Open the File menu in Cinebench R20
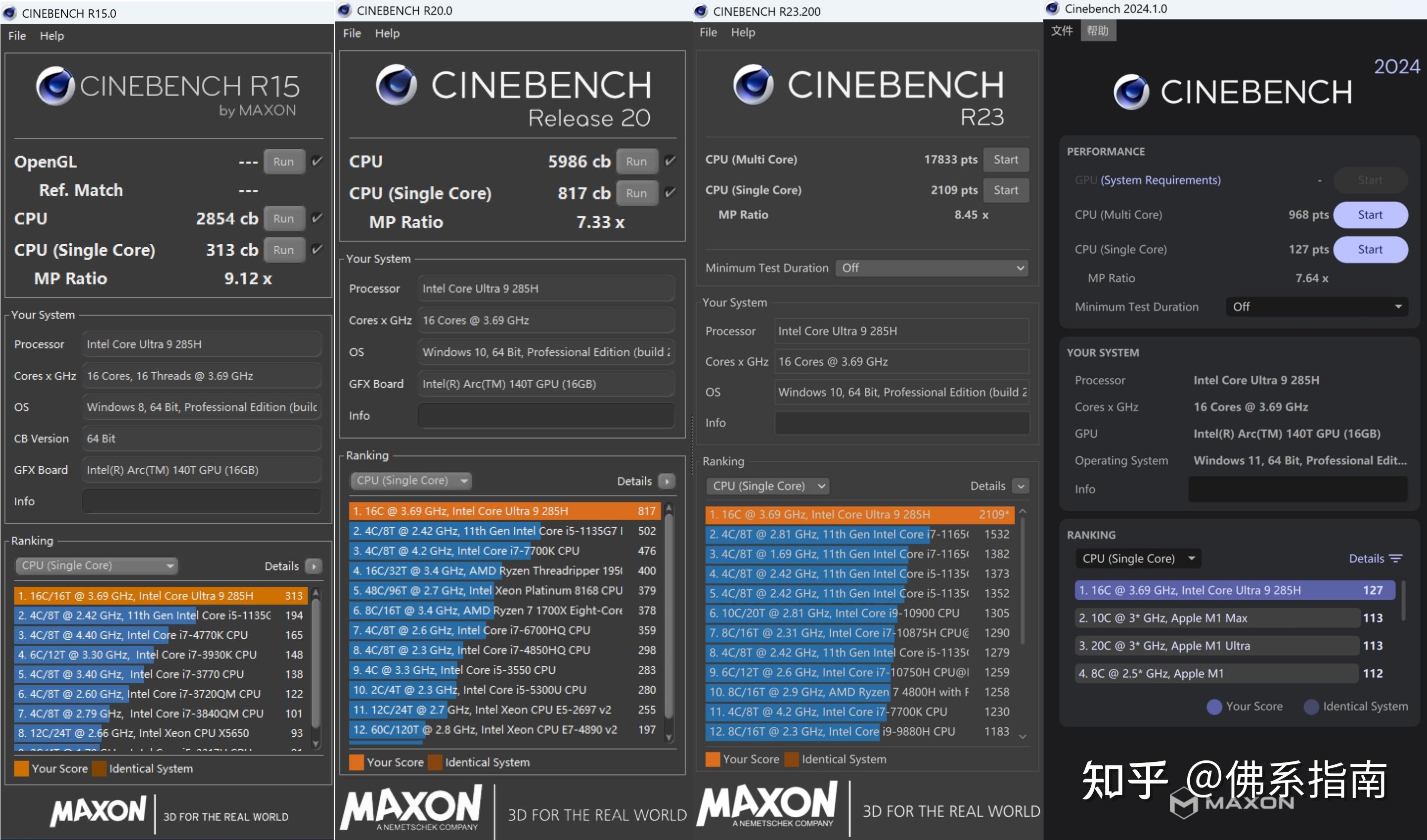1427x840 pixels. [352, 34]
